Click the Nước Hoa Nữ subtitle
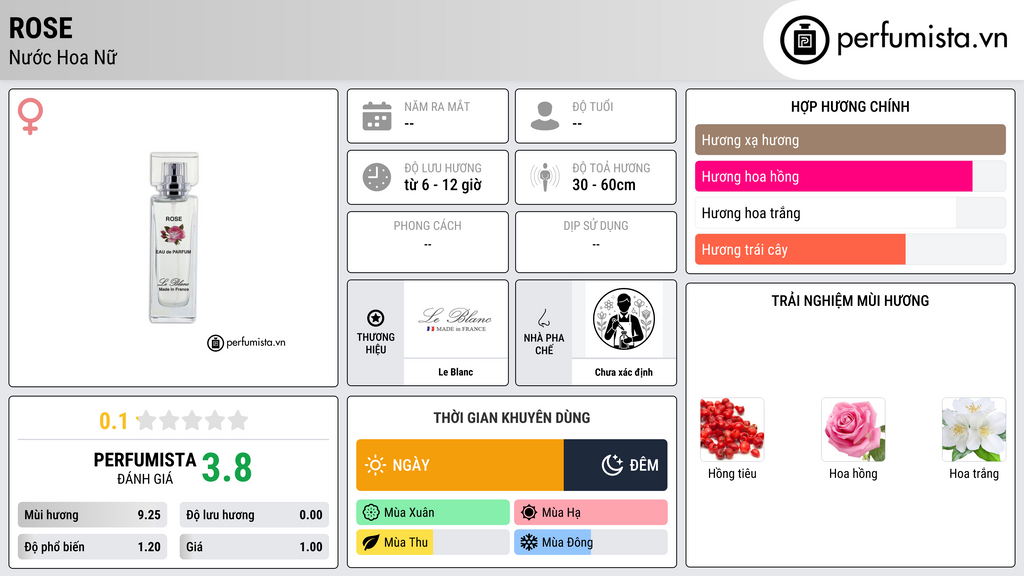The width and height of the screenshot is (1024, 576). click(63, 57)
